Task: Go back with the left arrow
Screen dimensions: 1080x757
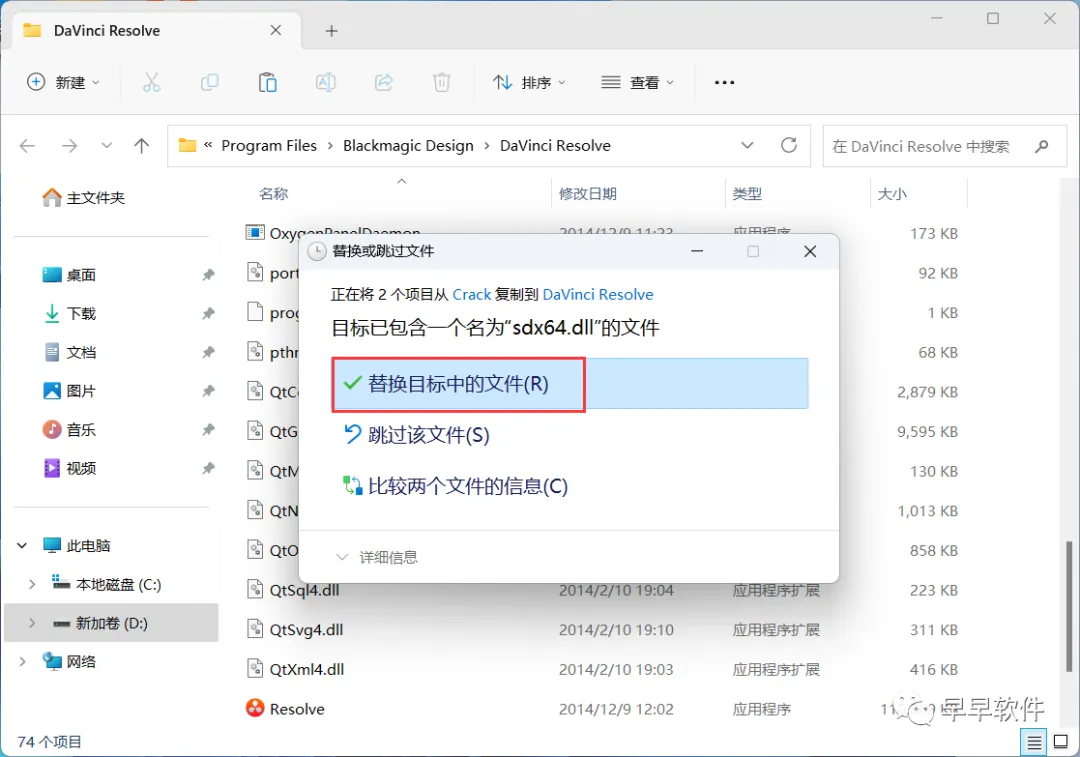Action: [x=28, y=145]
